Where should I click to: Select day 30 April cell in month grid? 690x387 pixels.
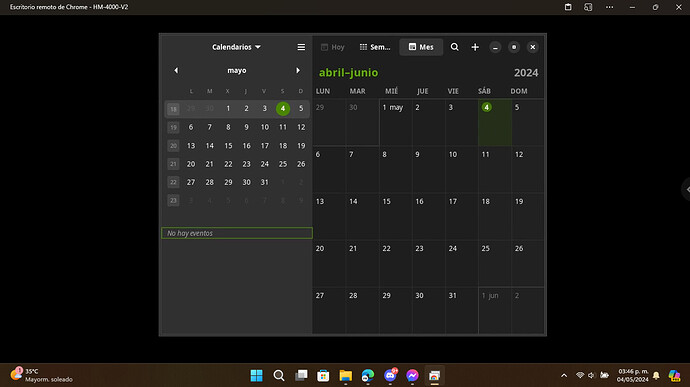click(x=363, y=122)
